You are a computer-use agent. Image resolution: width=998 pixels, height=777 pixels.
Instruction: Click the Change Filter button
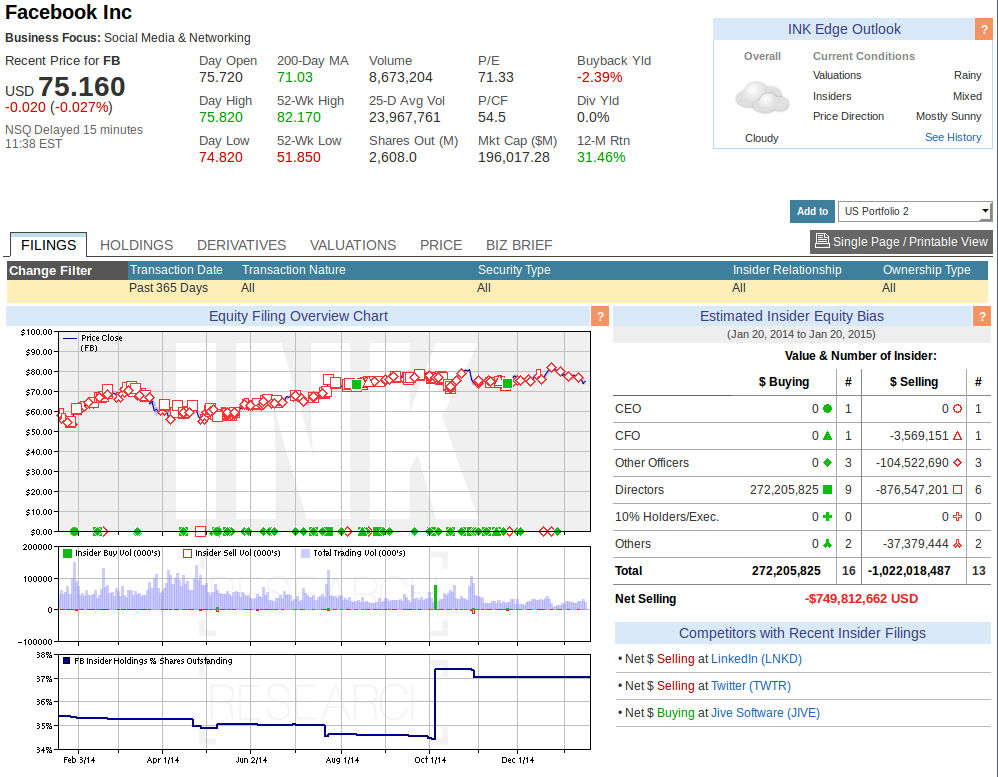67,270
